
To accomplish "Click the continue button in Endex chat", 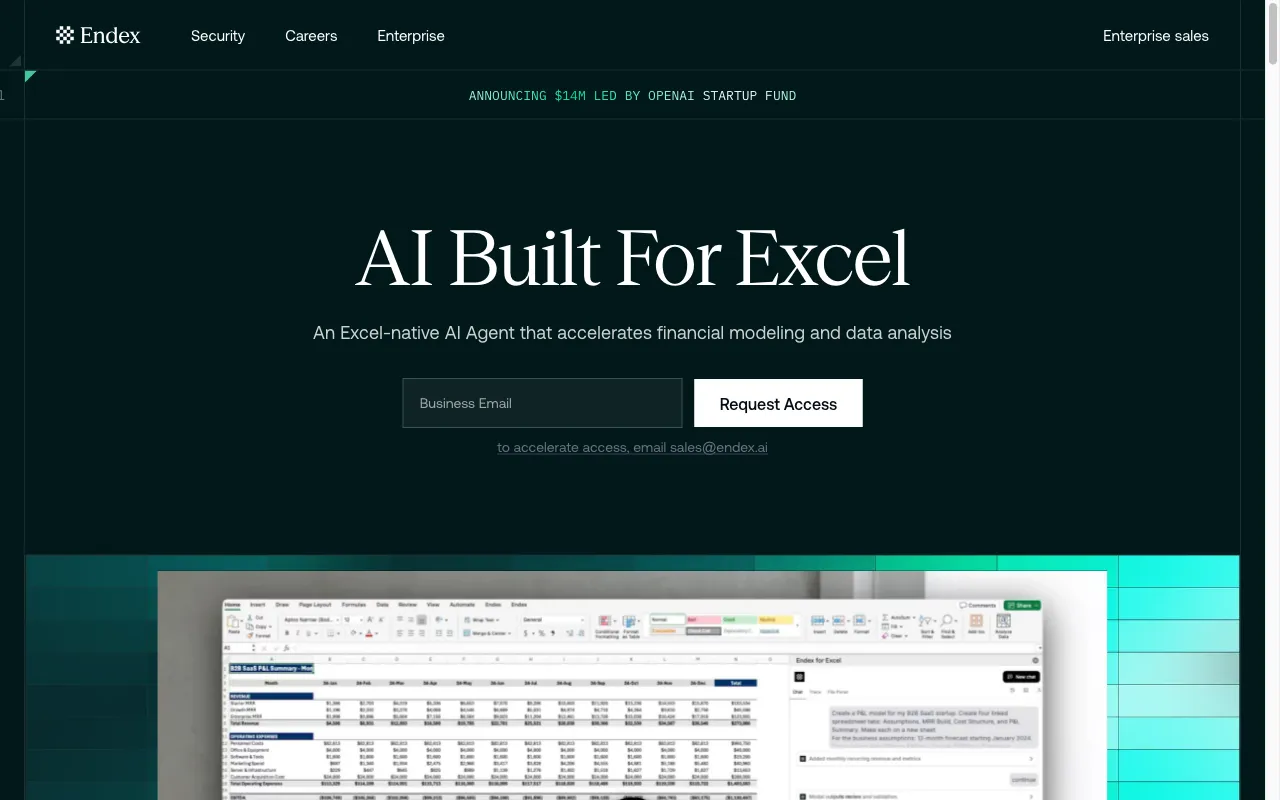I will (x=1023, y=779).
